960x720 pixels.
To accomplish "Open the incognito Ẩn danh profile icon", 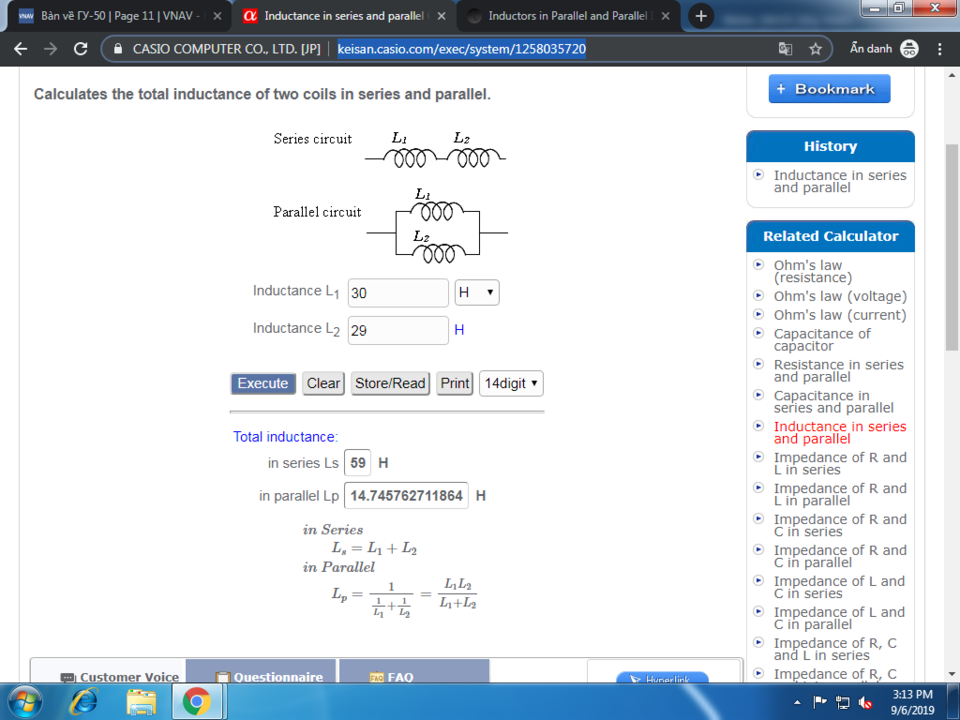I will coord(909,49).
